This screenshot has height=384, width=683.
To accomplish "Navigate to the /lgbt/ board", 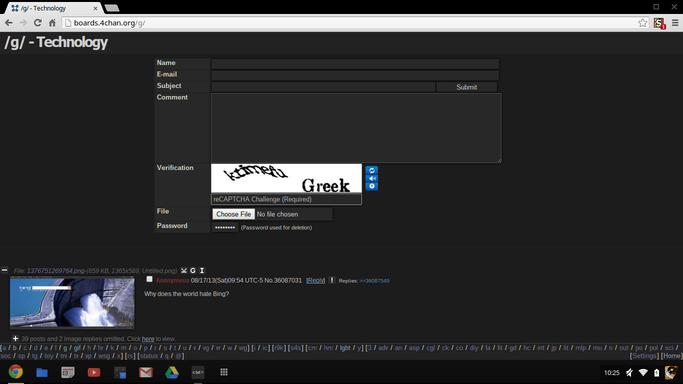I will [x=345, y=347].
